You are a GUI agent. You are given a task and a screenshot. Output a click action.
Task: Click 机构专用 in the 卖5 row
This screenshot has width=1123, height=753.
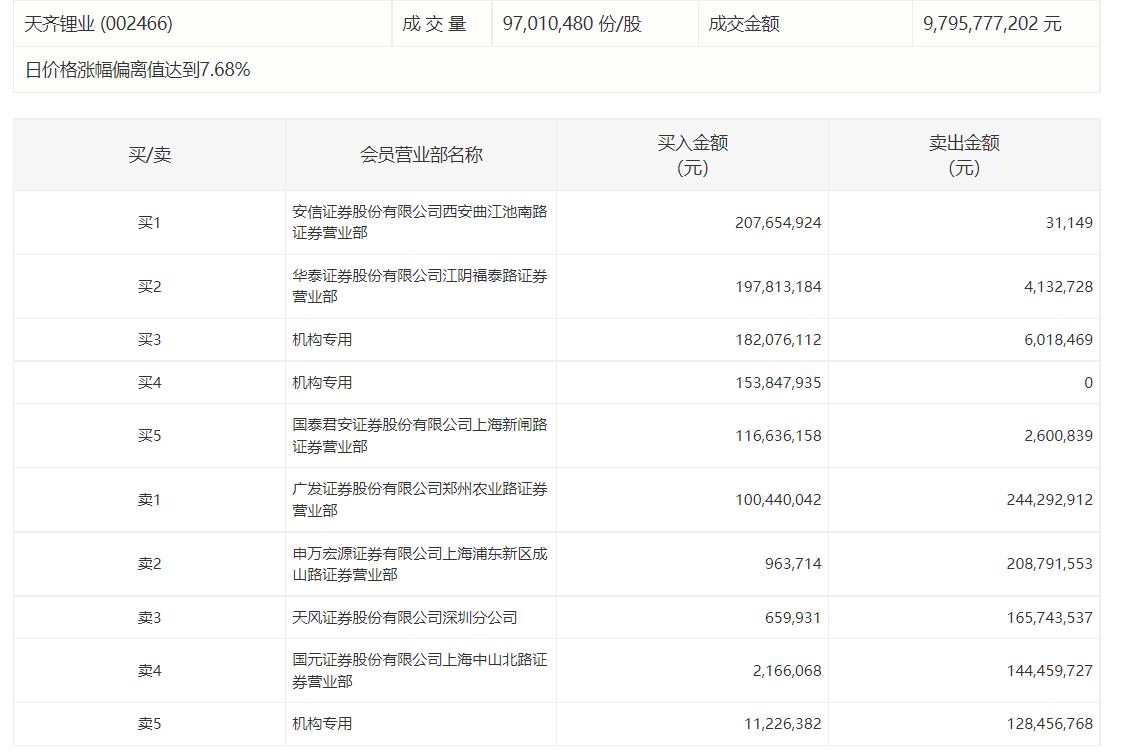[x=322, y=724]
